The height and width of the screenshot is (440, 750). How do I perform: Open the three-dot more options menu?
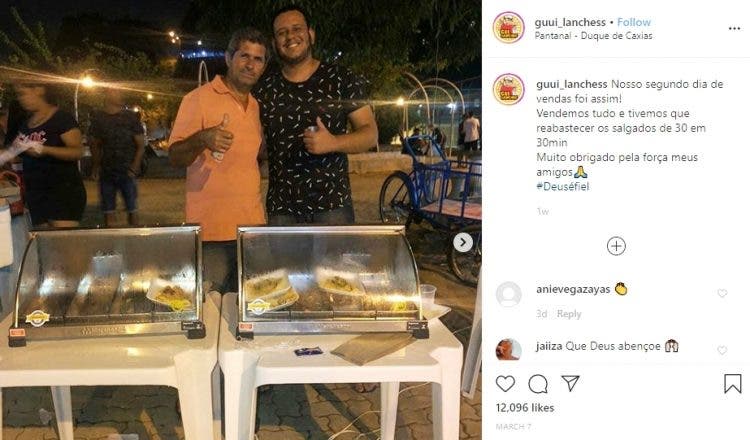[734, 29]
